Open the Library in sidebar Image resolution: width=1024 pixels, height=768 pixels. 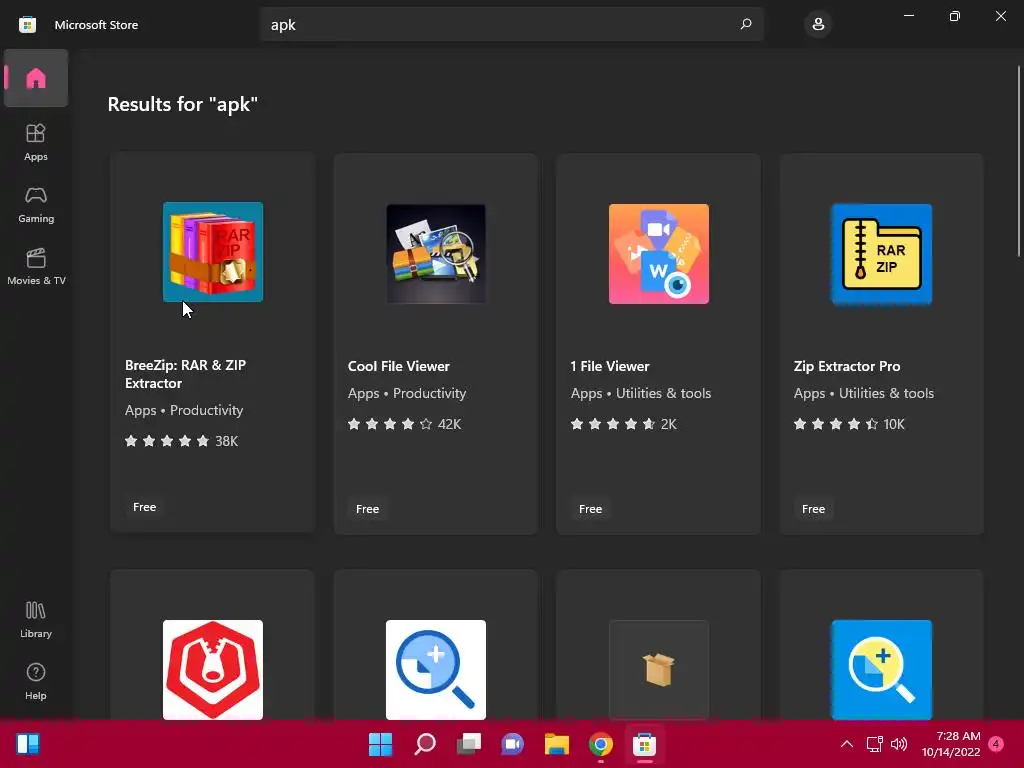coord(36,620)
